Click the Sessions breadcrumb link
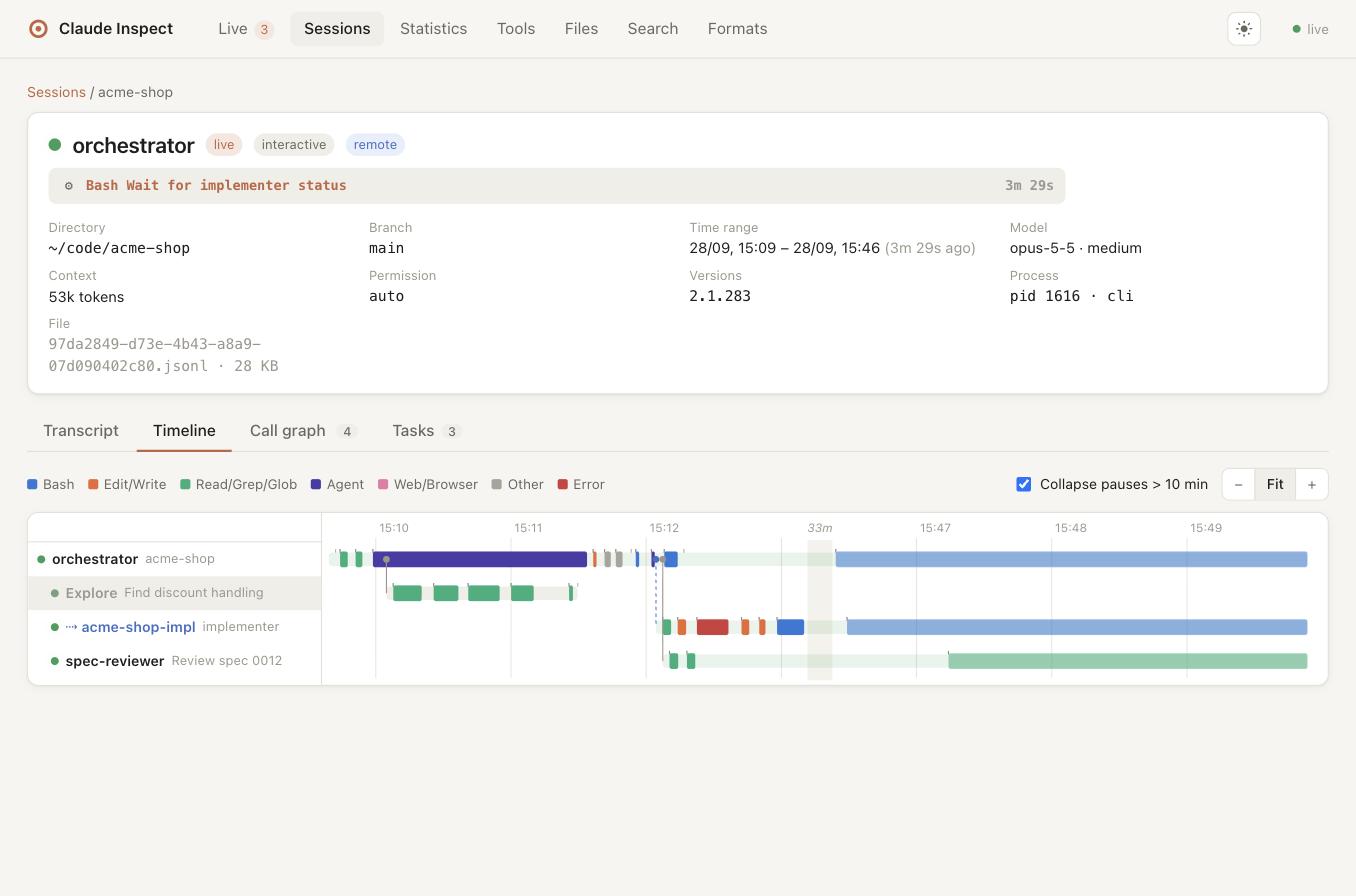 [x=56, y=92]
